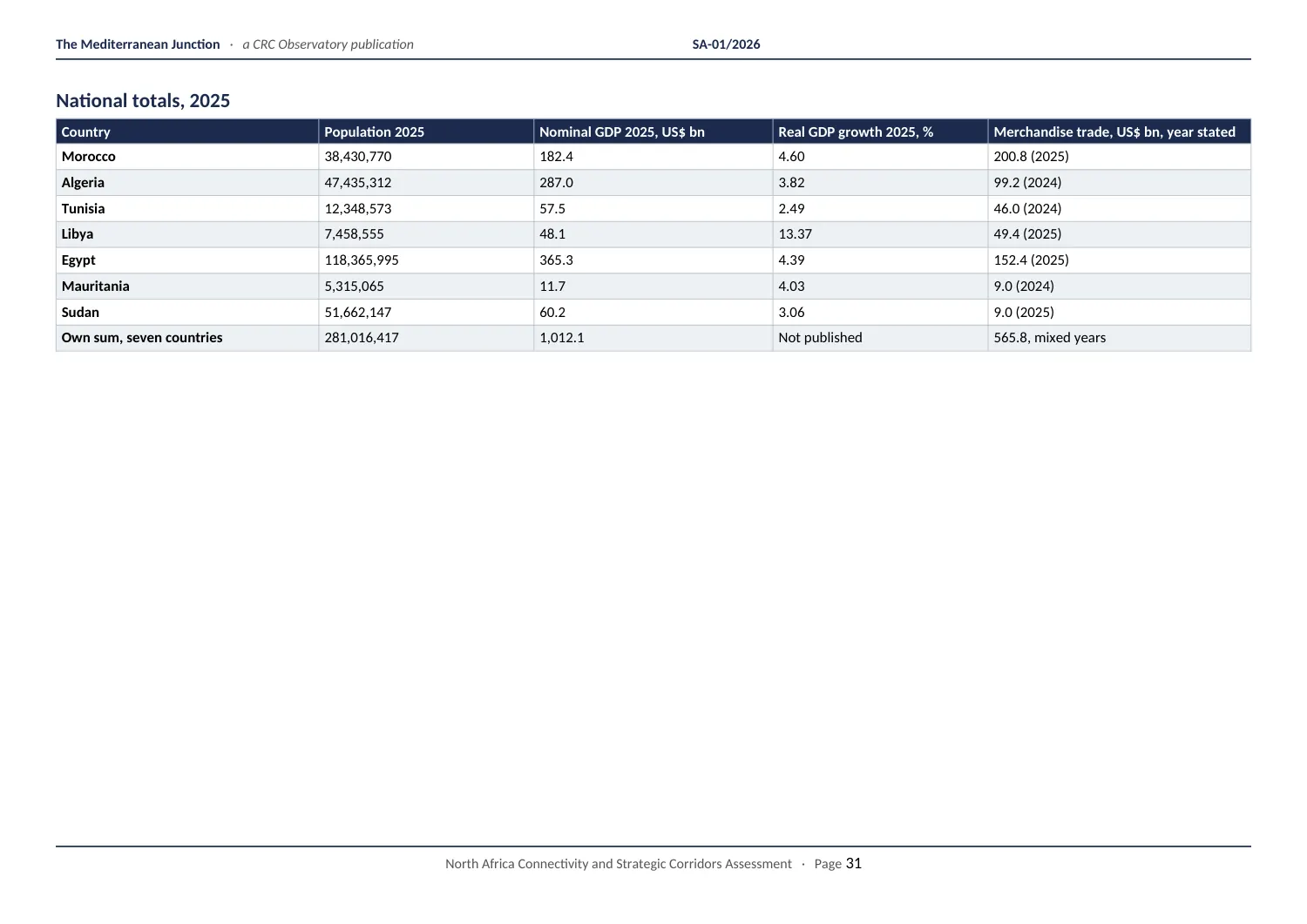Click Morocco's GDP value 182.4
Viewport: 1307px width, 924px height.
click(556, 157)
